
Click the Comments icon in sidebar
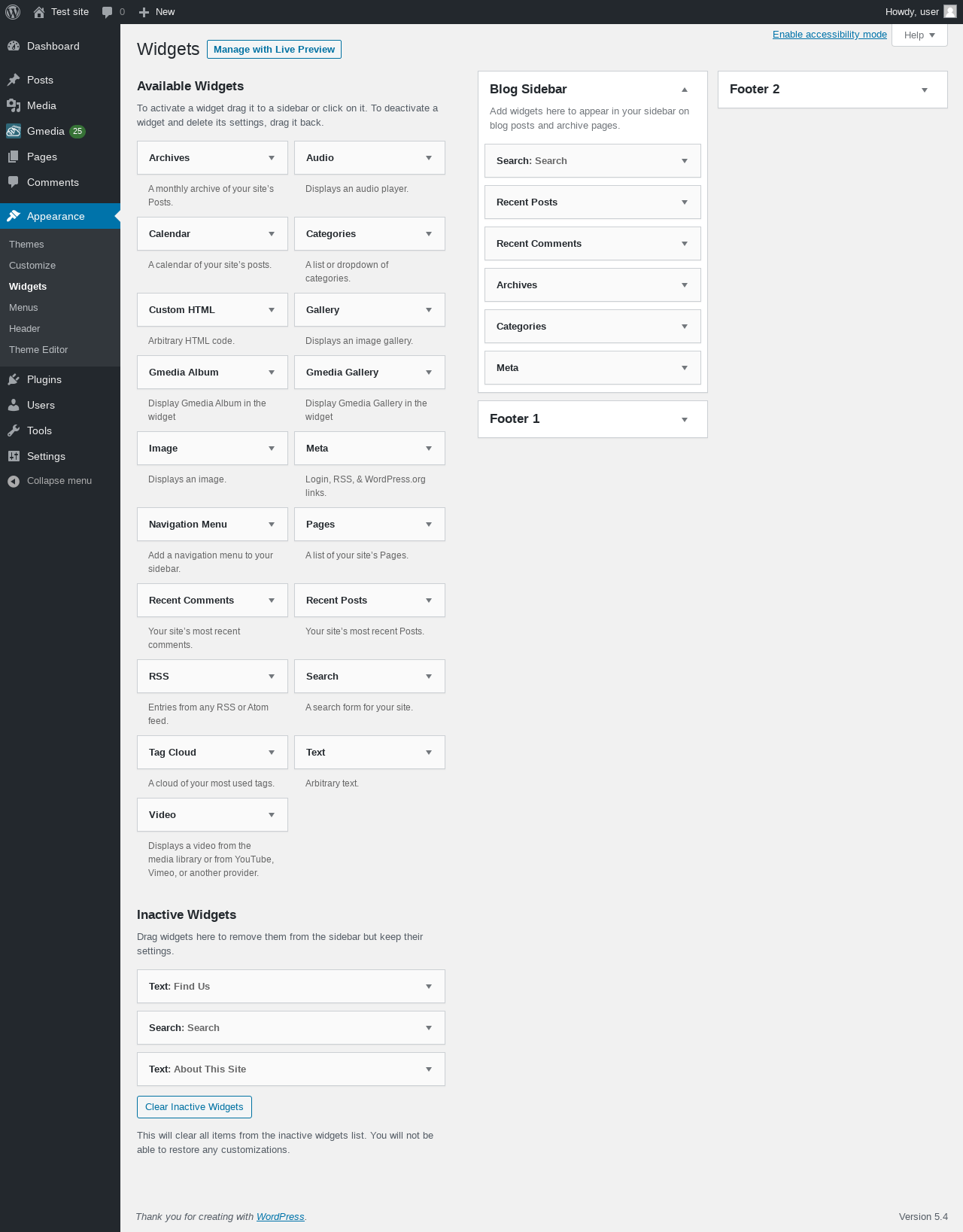click(14, 182)
